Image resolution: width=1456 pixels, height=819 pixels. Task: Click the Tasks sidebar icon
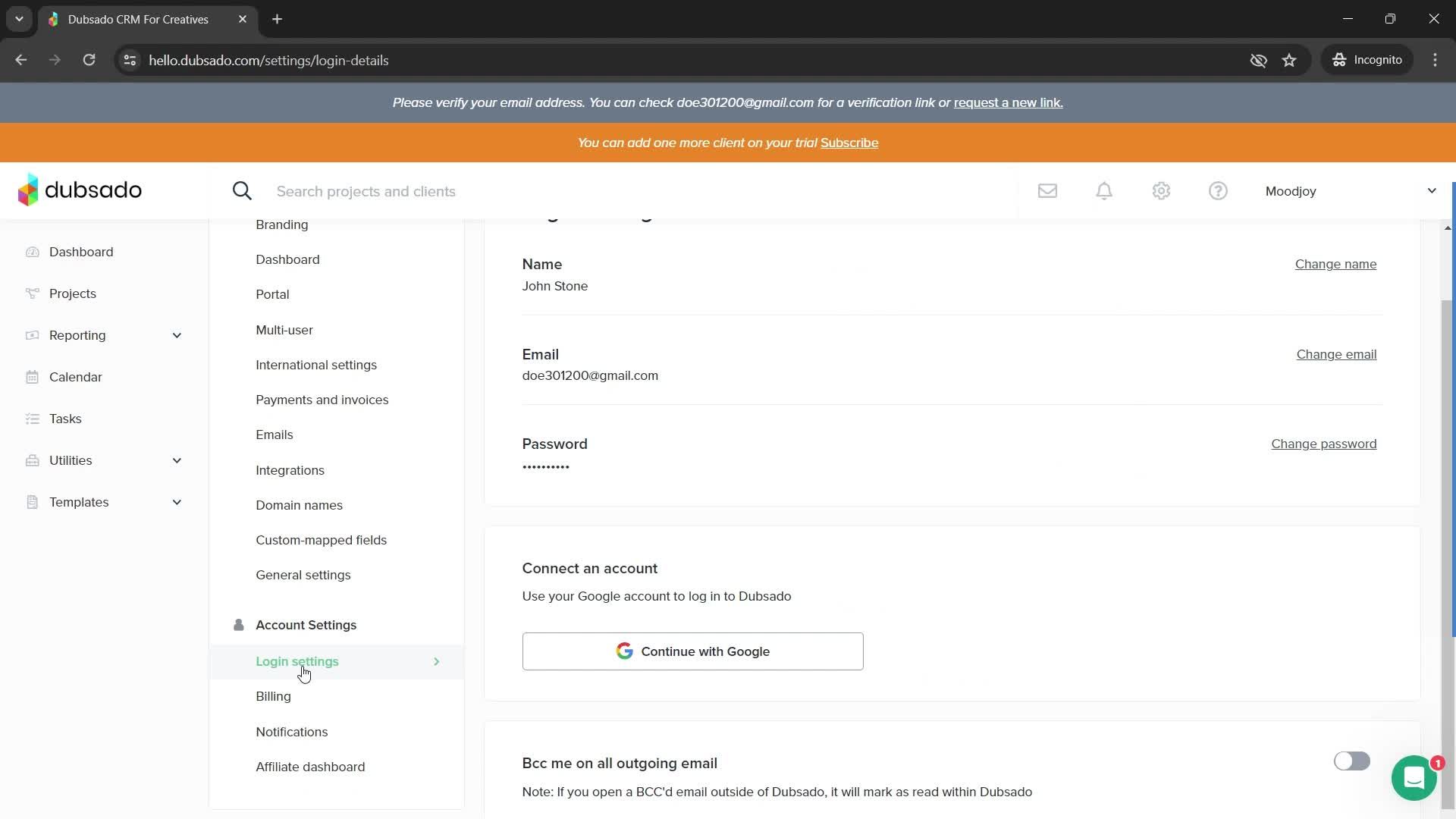[x=32, y=419]
